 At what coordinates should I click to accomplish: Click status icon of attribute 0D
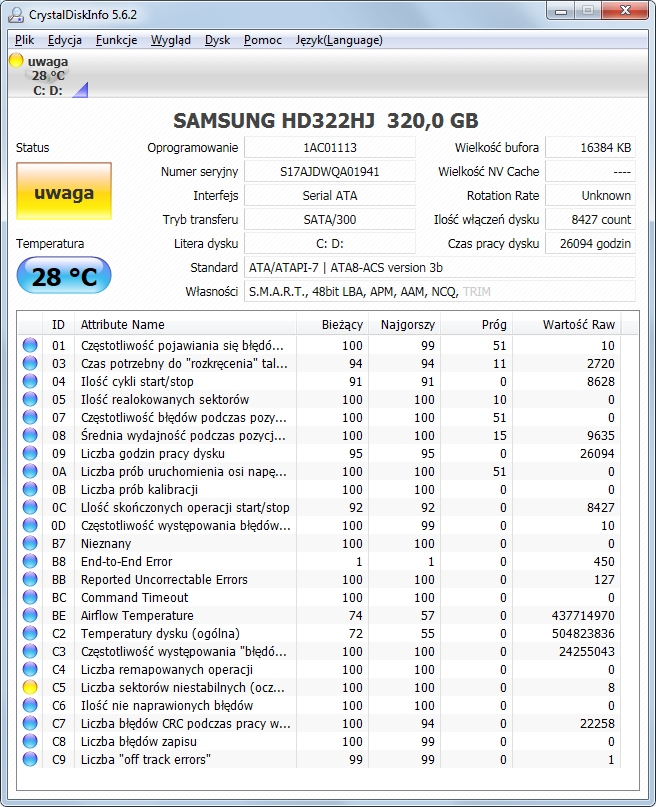[x=30, y=525]
